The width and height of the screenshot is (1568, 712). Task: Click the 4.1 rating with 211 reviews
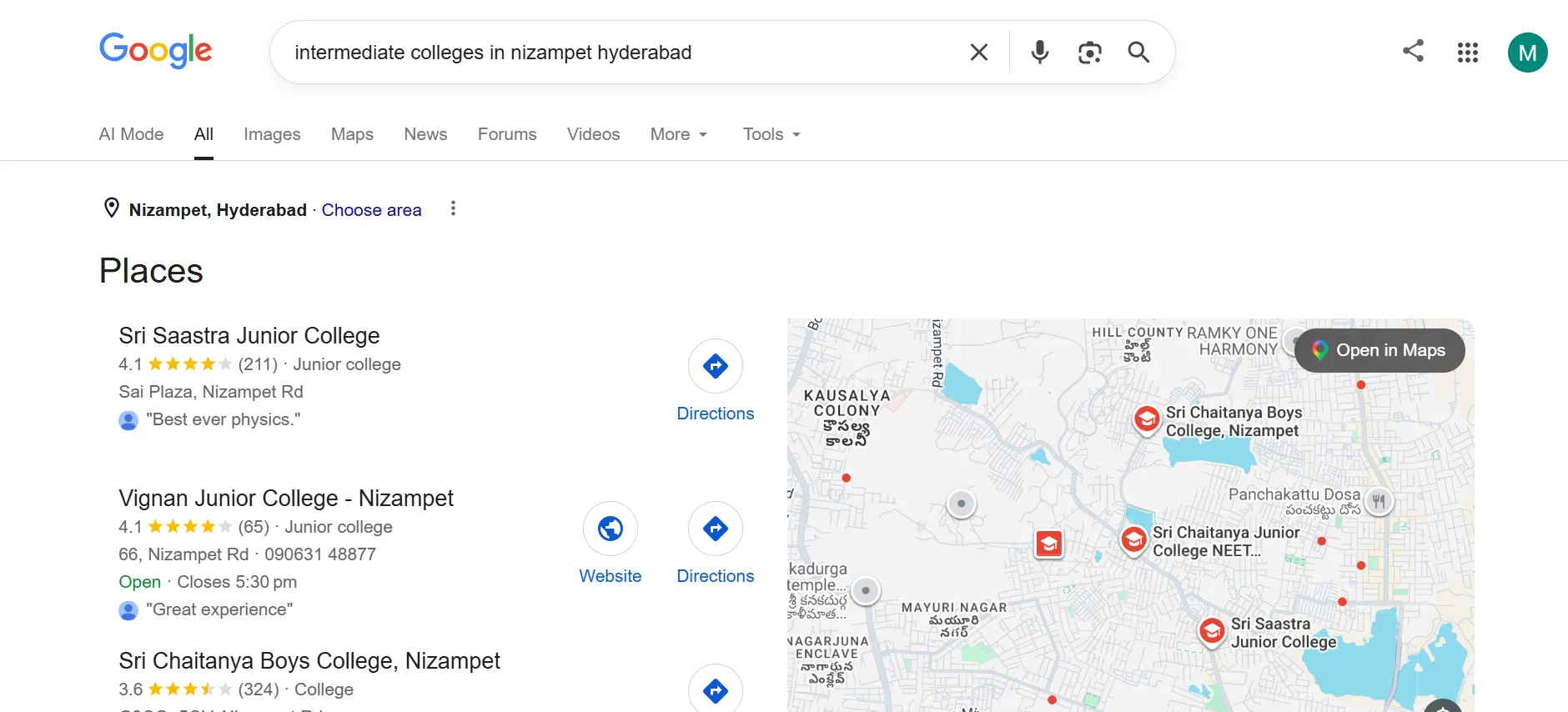(x=198, y=364)
